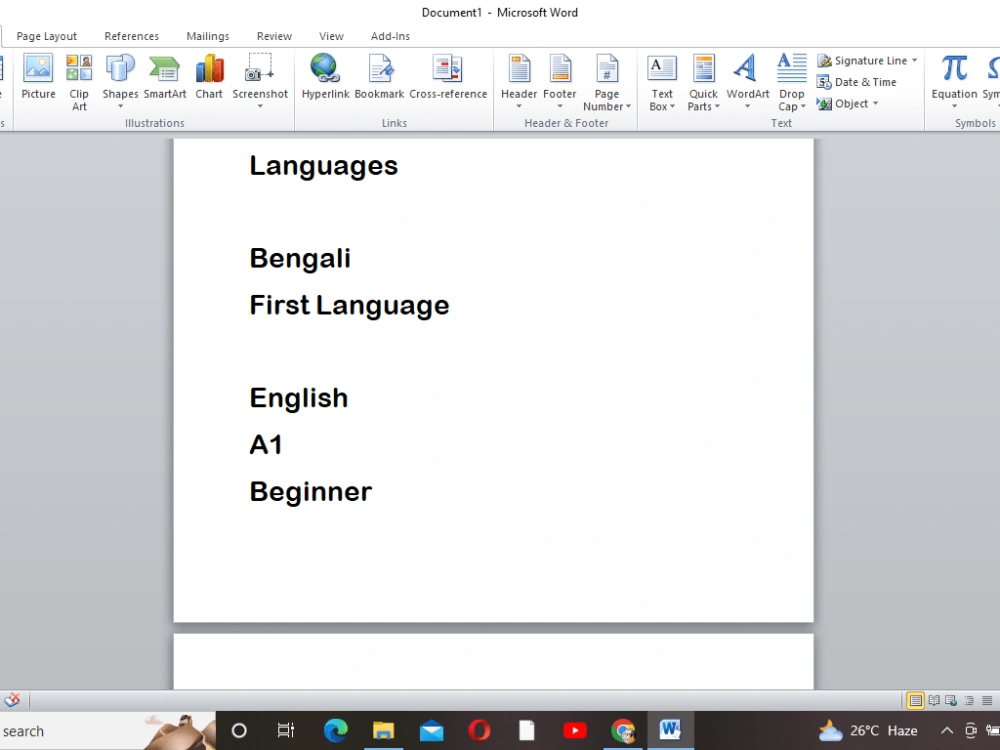This screenshot has height=750, width=1000.
Task: Expand the Header dropdown arrow
Action: pos(518,107)
